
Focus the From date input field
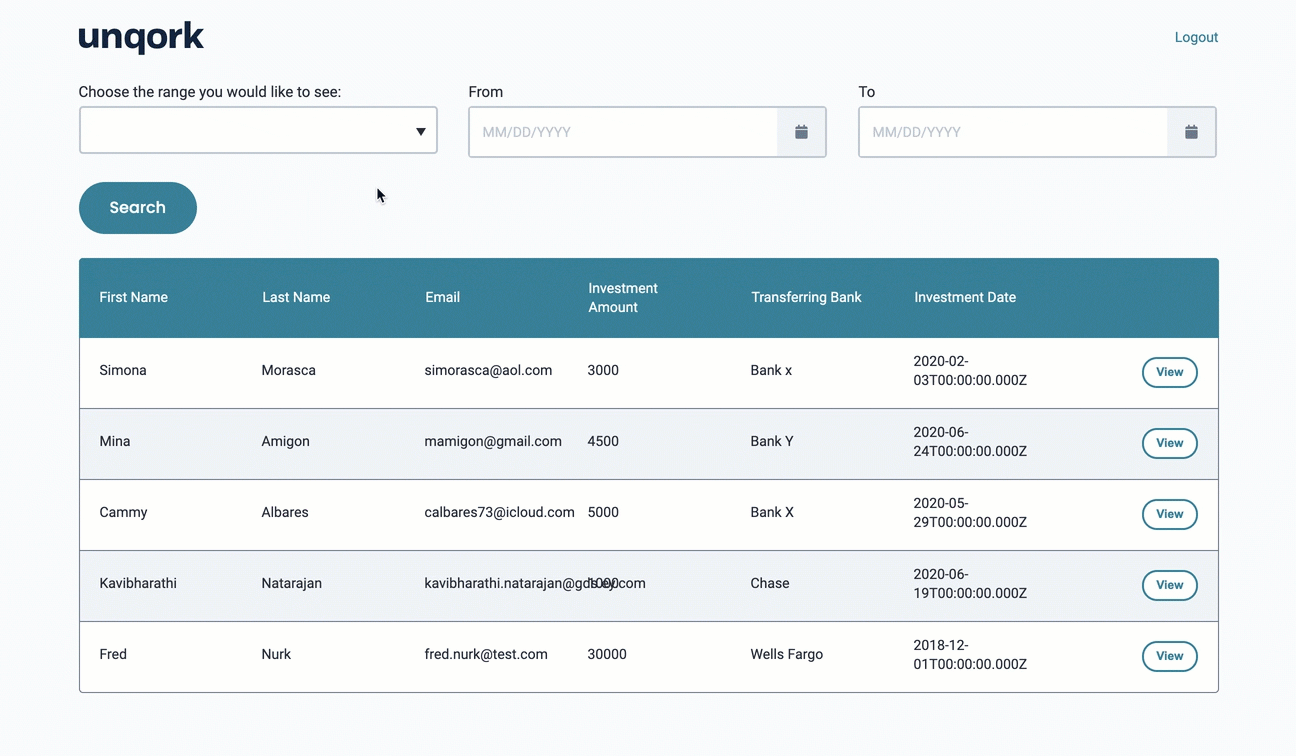click(x=623, y=132)
